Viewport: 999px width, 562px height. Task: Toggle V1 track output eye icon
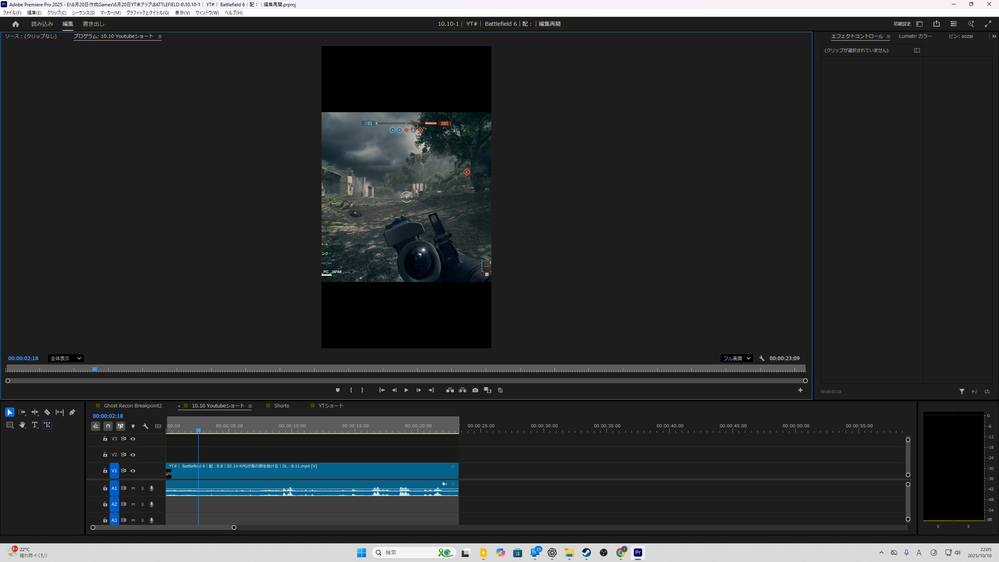point(133,471)
